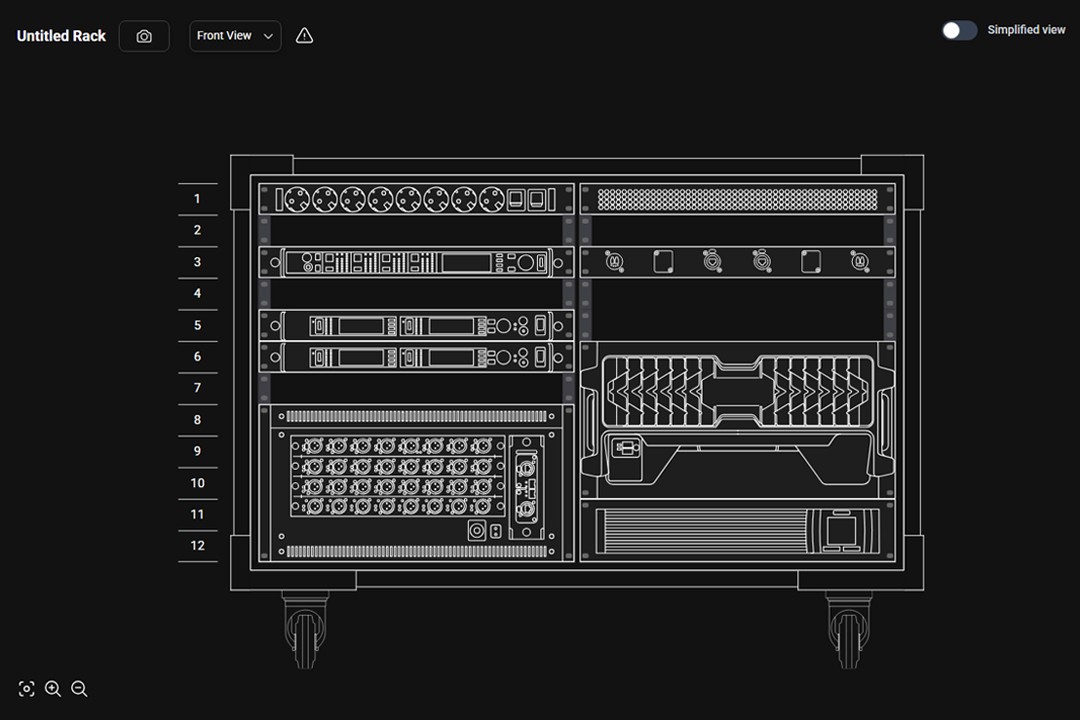This screenshot has width=1080, height=720.
Task: Click the Simplified view label
Action: [x=1026, y=30]
